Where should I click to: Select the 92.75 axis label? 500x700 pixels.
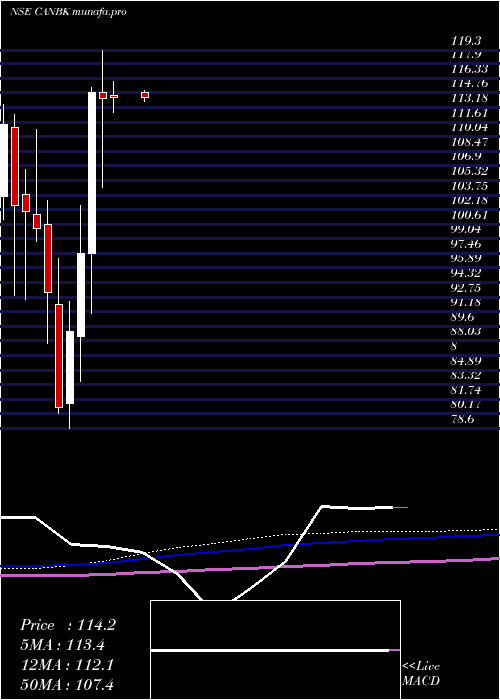click(x=467, y=288)
